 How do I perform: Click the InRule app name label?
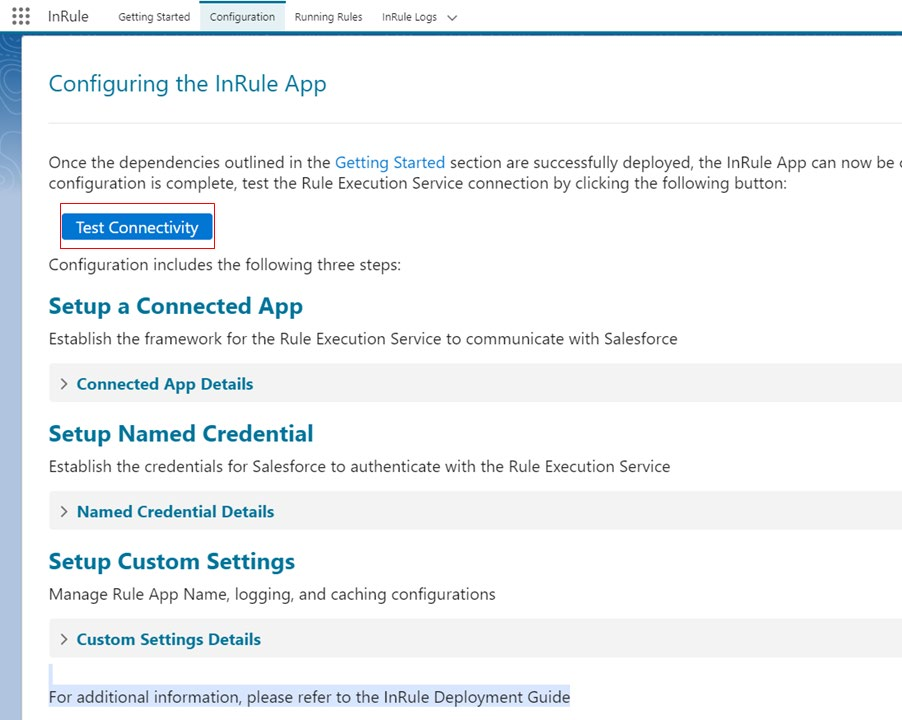[68, 17]
